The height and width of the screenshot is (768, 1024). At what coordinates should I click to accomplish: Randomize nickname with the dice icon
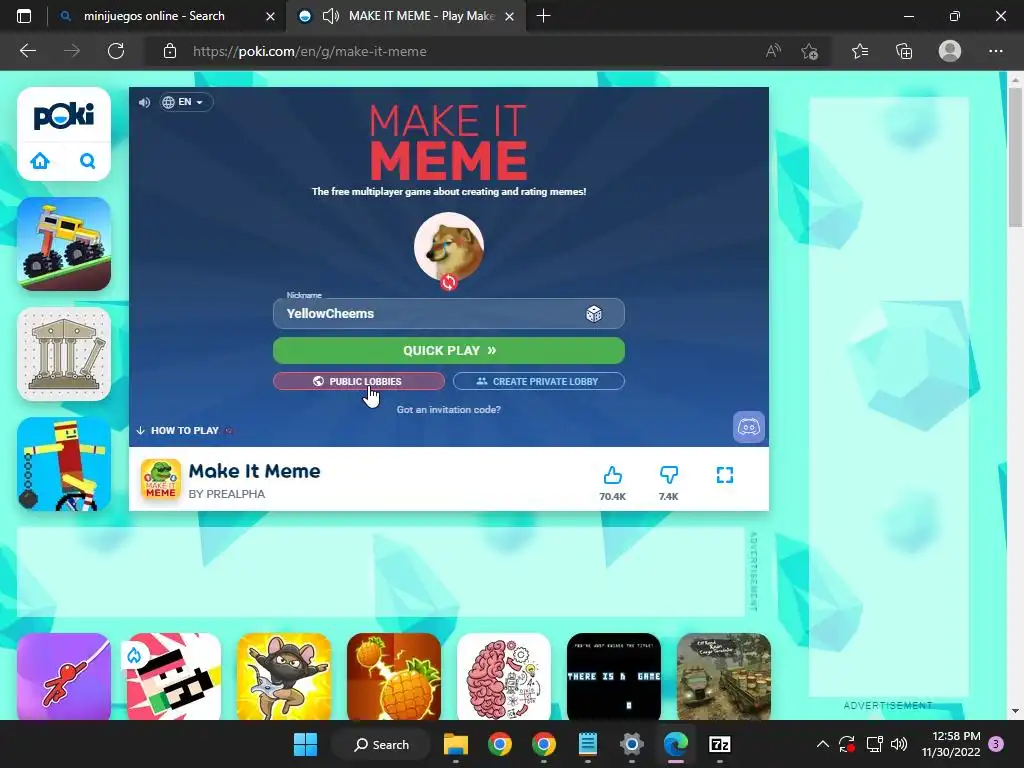click(594, 314)
